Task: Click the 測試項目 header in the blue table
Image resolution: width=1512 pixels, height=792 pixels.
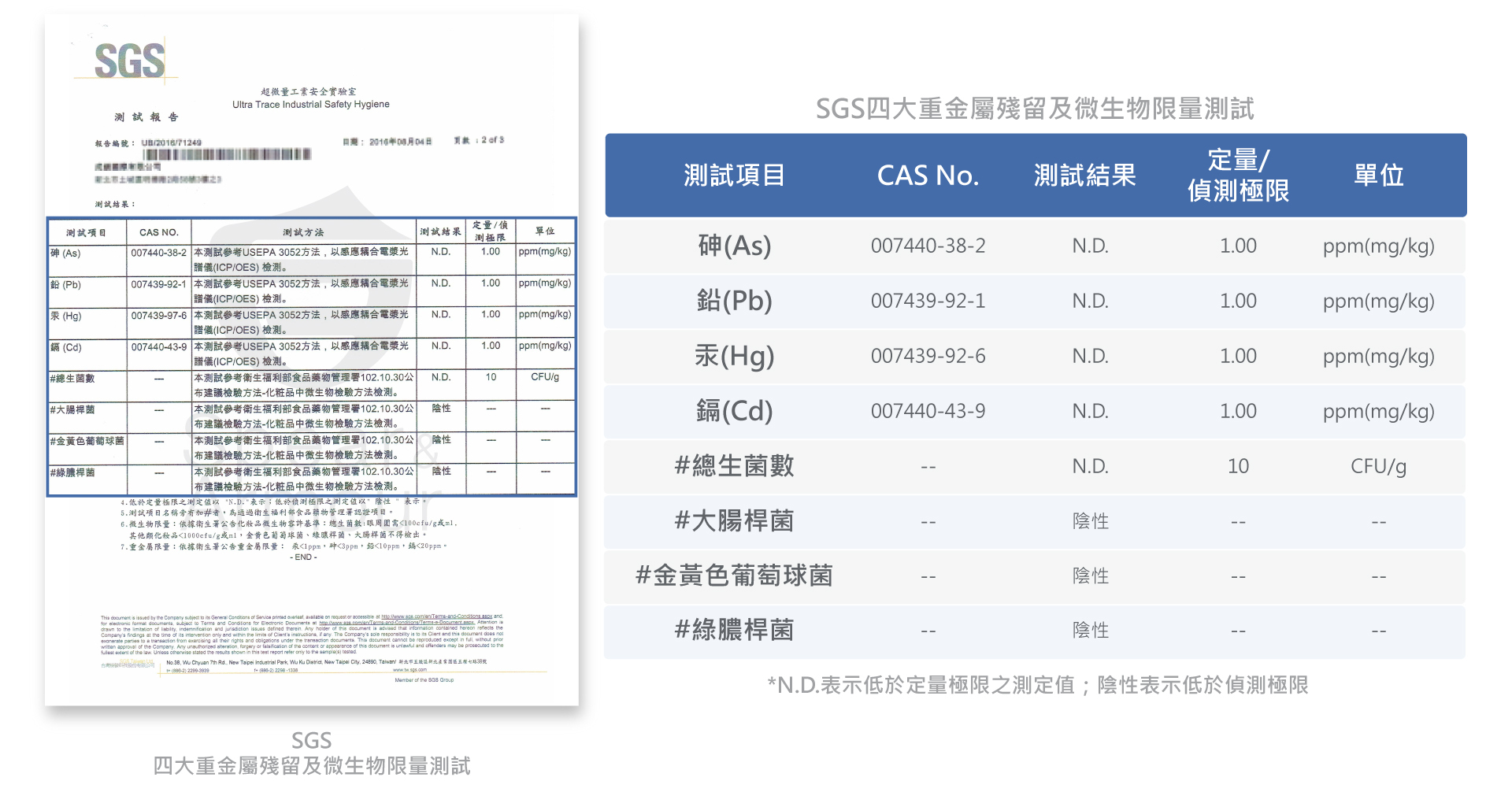Action: [x=734, y=175]
